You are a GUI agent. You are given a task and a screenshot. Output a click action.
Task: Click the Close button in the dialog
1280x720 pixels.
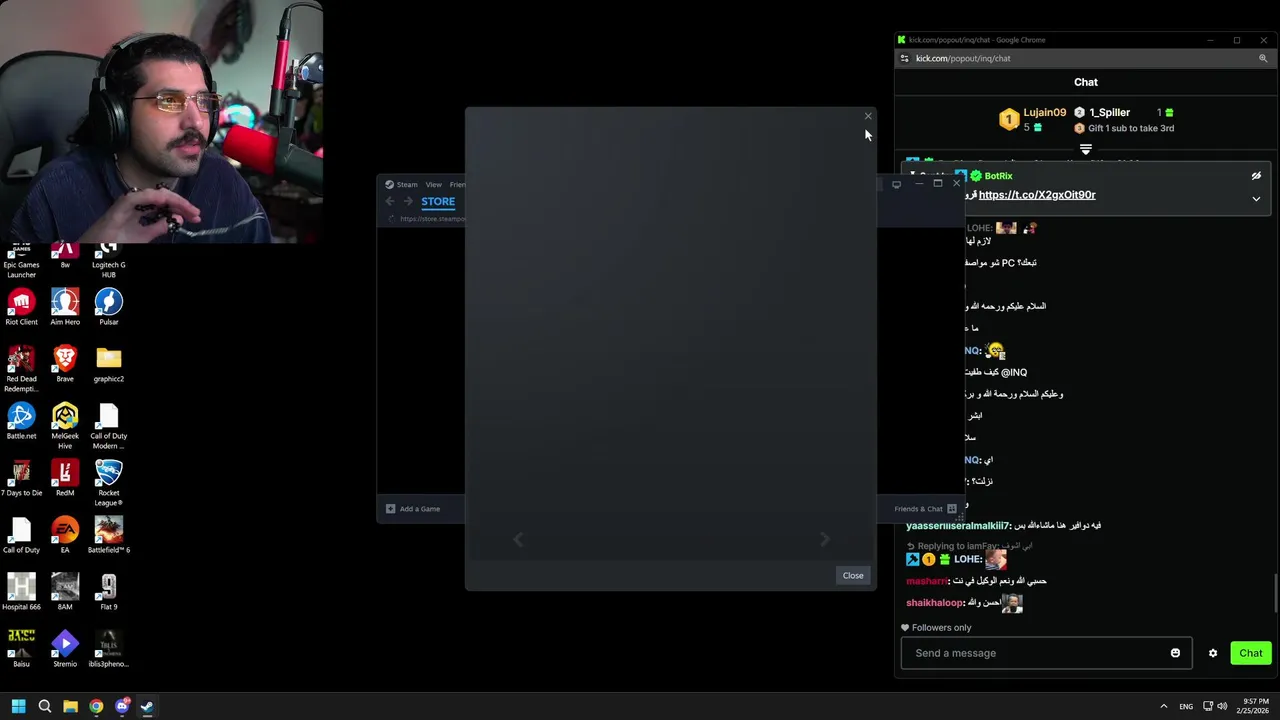[x=853, y=575]
